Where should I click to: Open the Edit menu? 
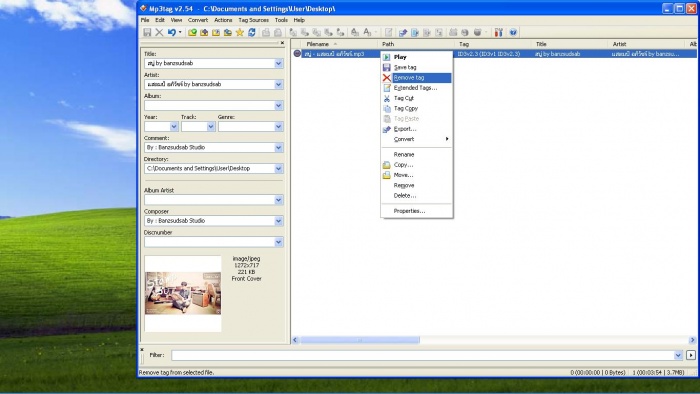tap(160, 20)
